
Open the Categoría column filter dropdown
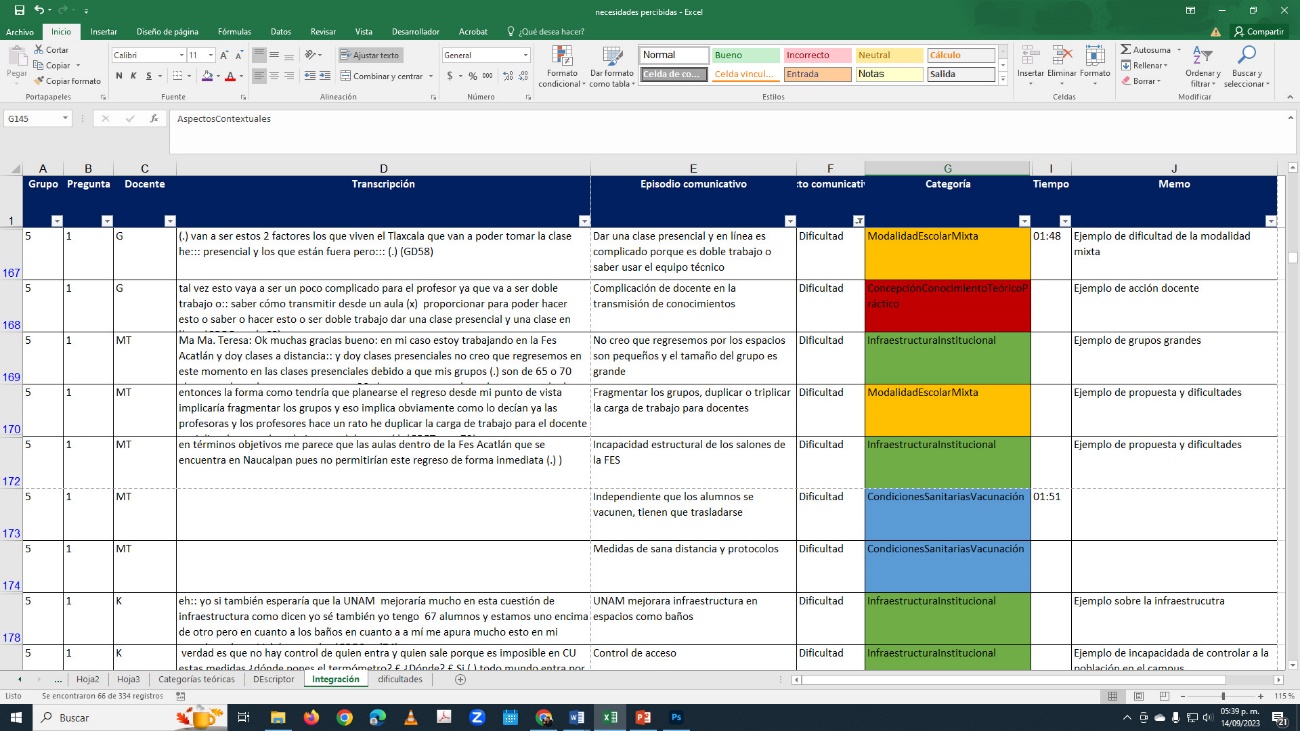[1024, 221]
